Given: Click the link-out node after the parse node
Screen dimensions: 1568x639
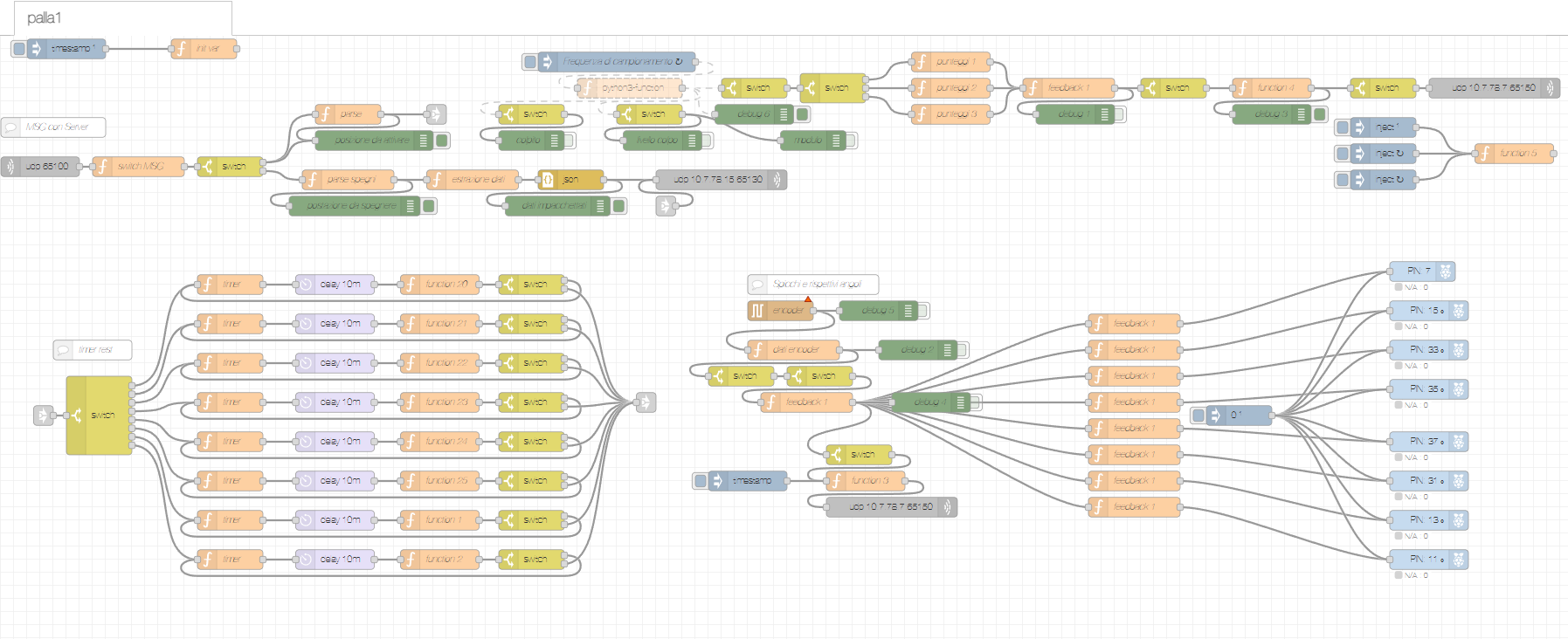Looking at the screenshot, I should (x=436, y=114).
